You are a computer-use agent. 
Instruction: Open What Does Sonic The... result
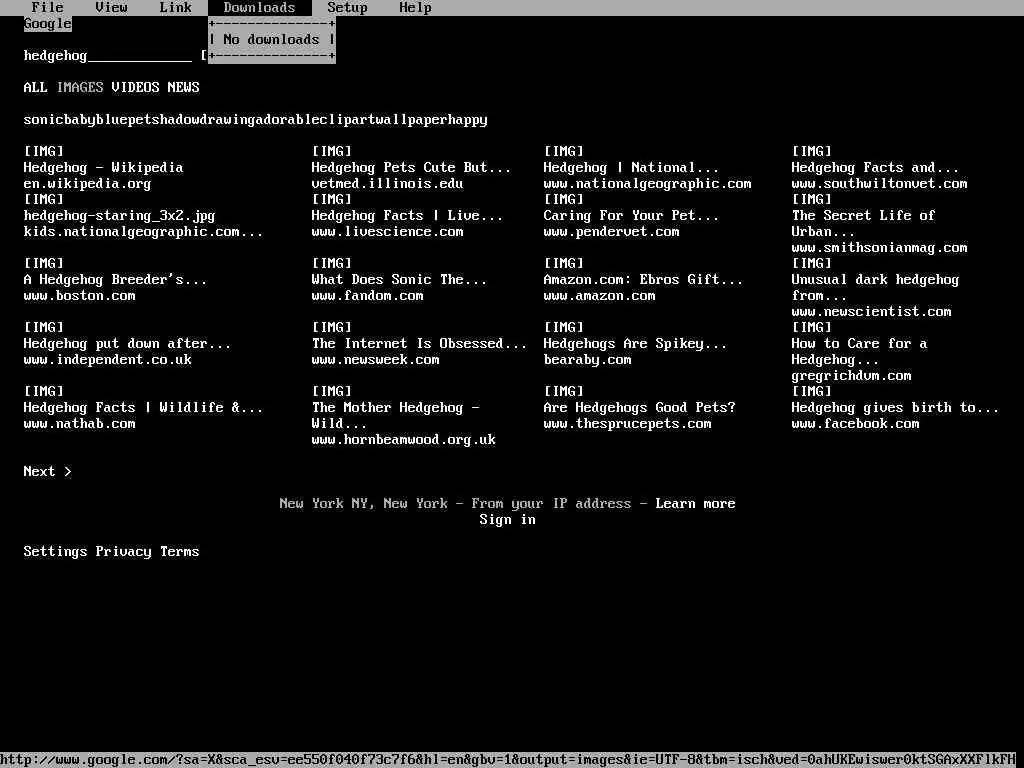pos(399,280)
